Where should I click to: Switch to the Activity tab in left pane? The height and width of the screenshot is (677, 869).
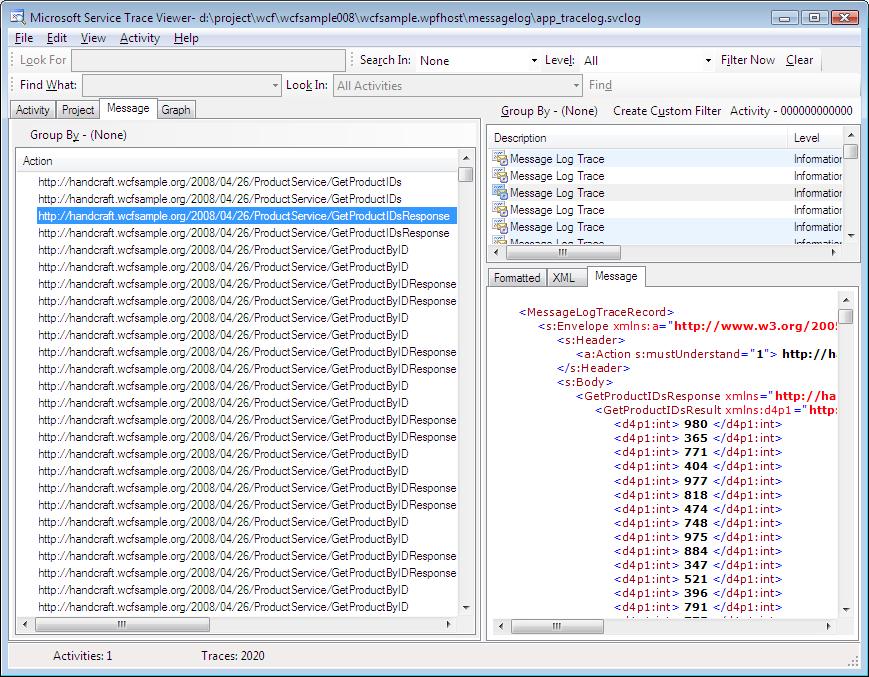[x=33, y=110]
